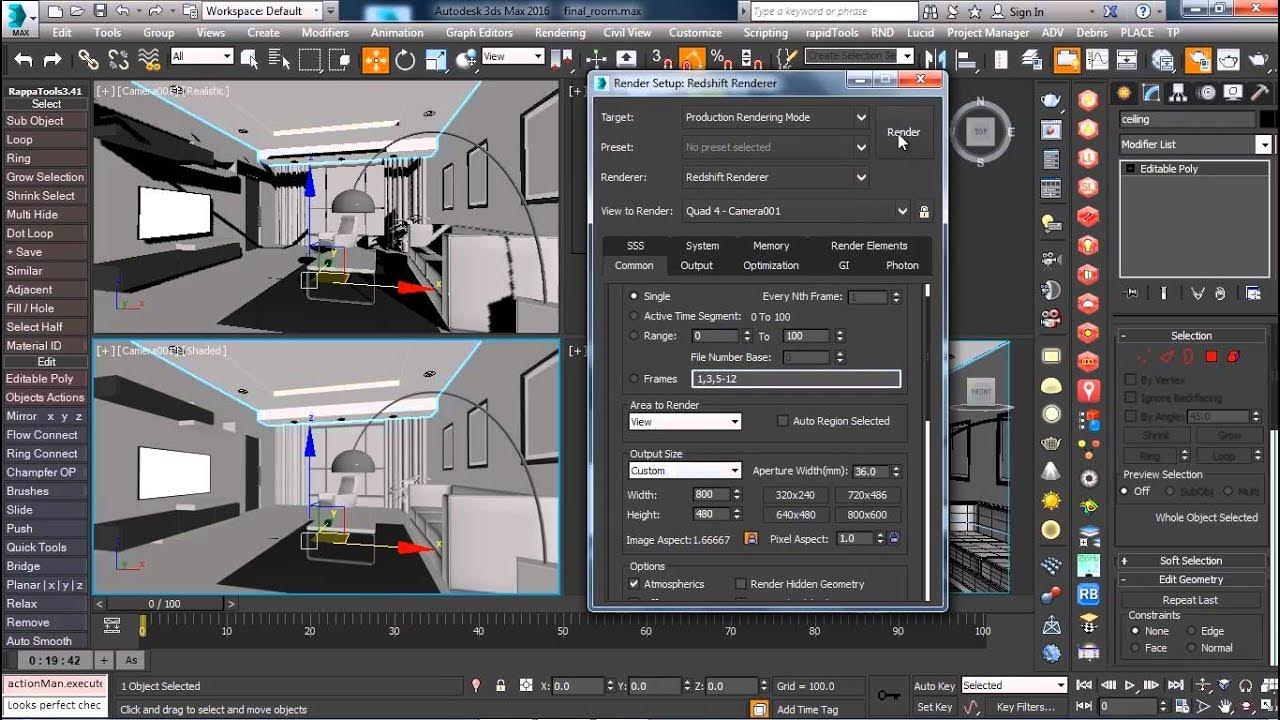
Task: Click the lock selection padlock in status bar
Action: (500, 686)
